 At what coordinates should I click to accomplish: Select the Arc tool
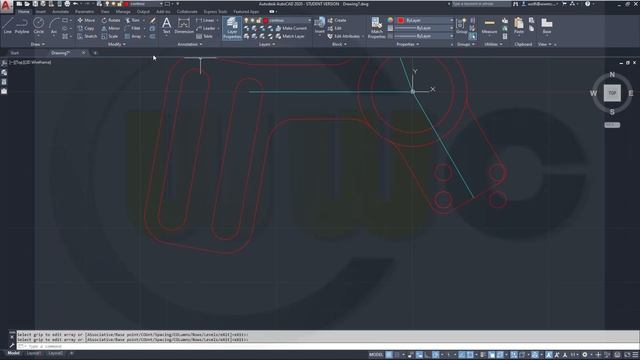pos(53,26)
